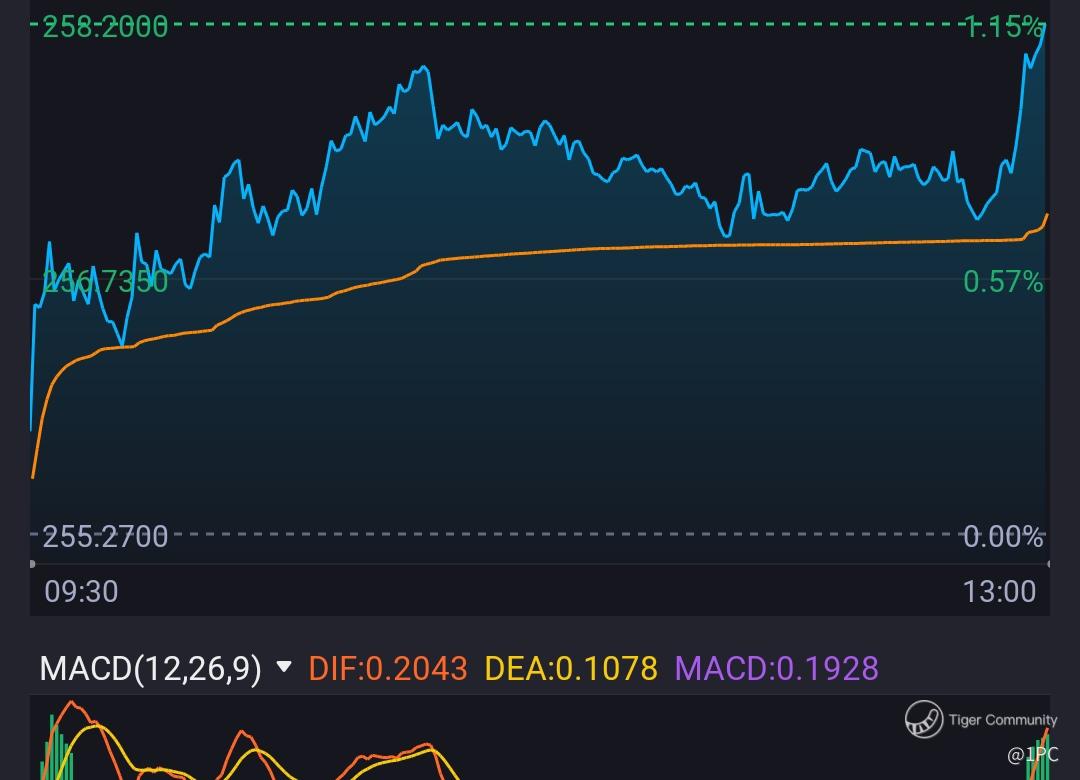Click the 09:30 start time marker
The width and height of the screenshot is (1080, 780).
click(81, 591)
